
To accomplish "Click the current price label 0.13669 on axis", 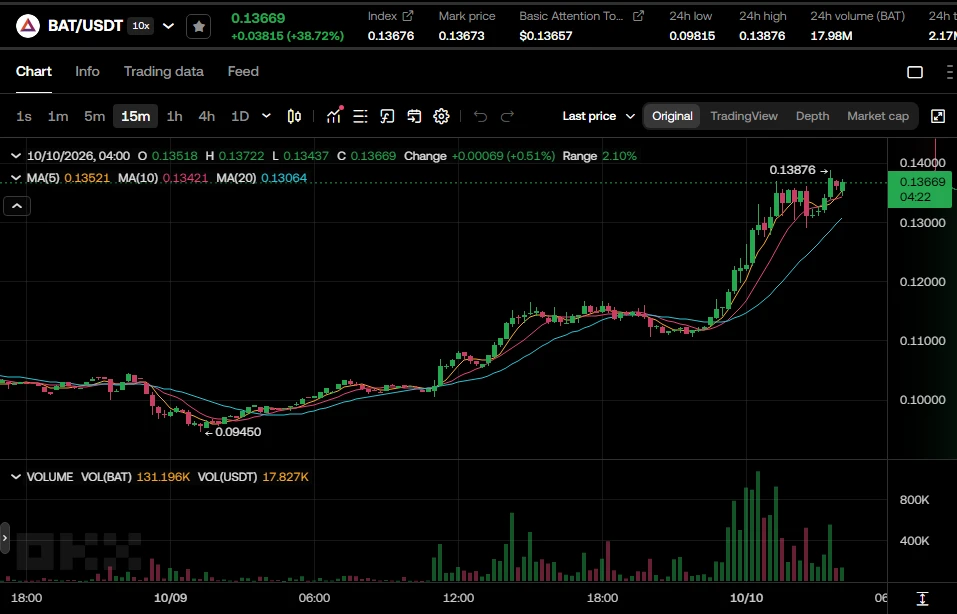I will pyautogui.click(x=920, y=189).
